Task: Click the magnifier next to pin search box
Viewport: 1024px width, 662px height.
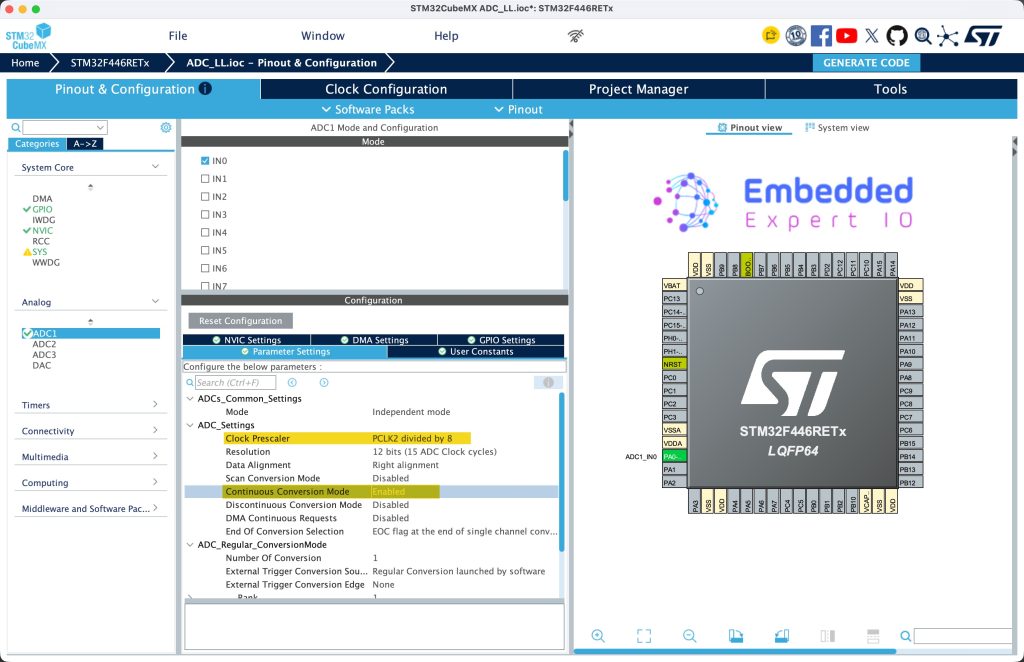Action: pos(905,636)
